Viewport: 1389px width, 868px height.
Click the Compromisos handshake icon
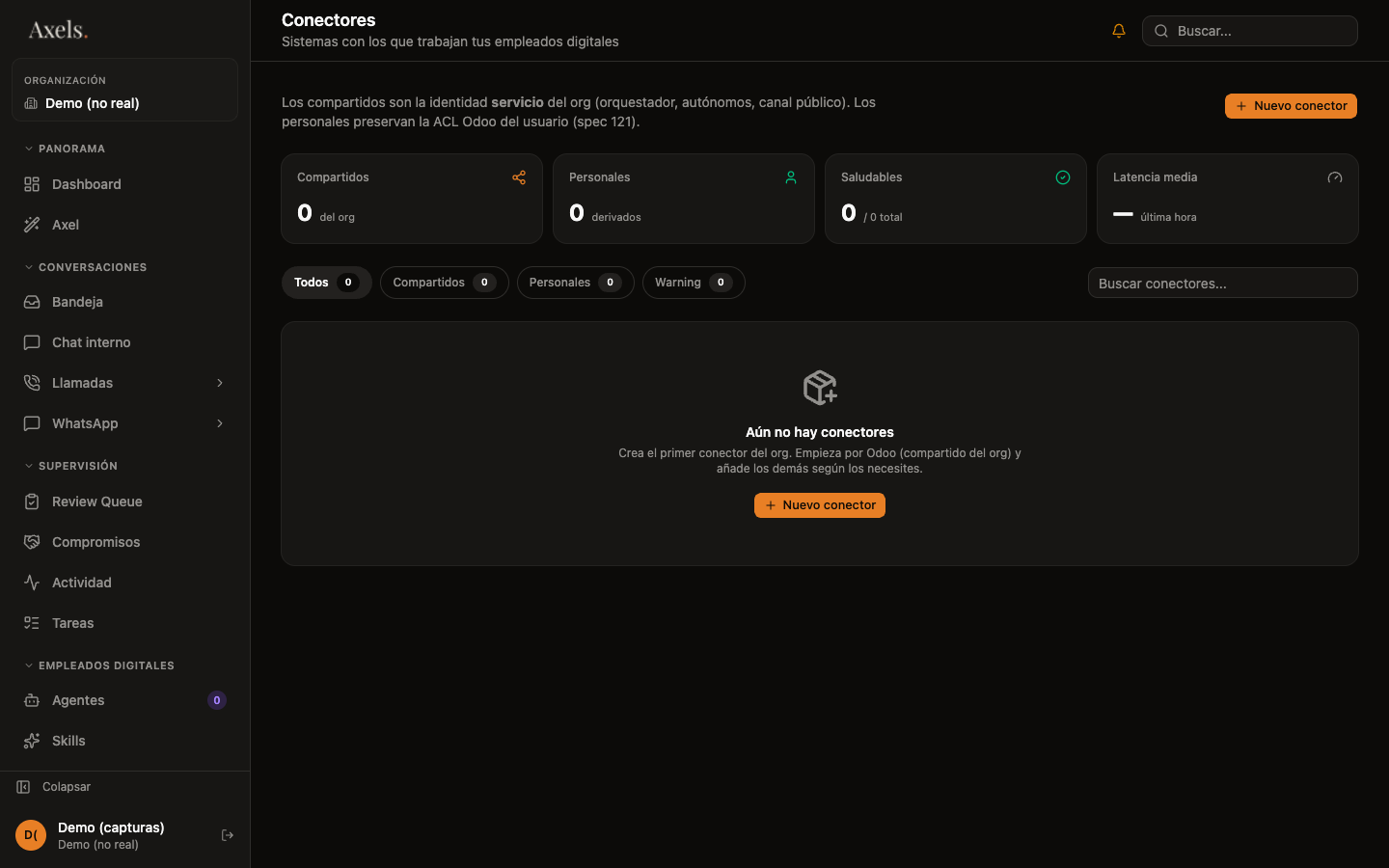pos(32,542)
